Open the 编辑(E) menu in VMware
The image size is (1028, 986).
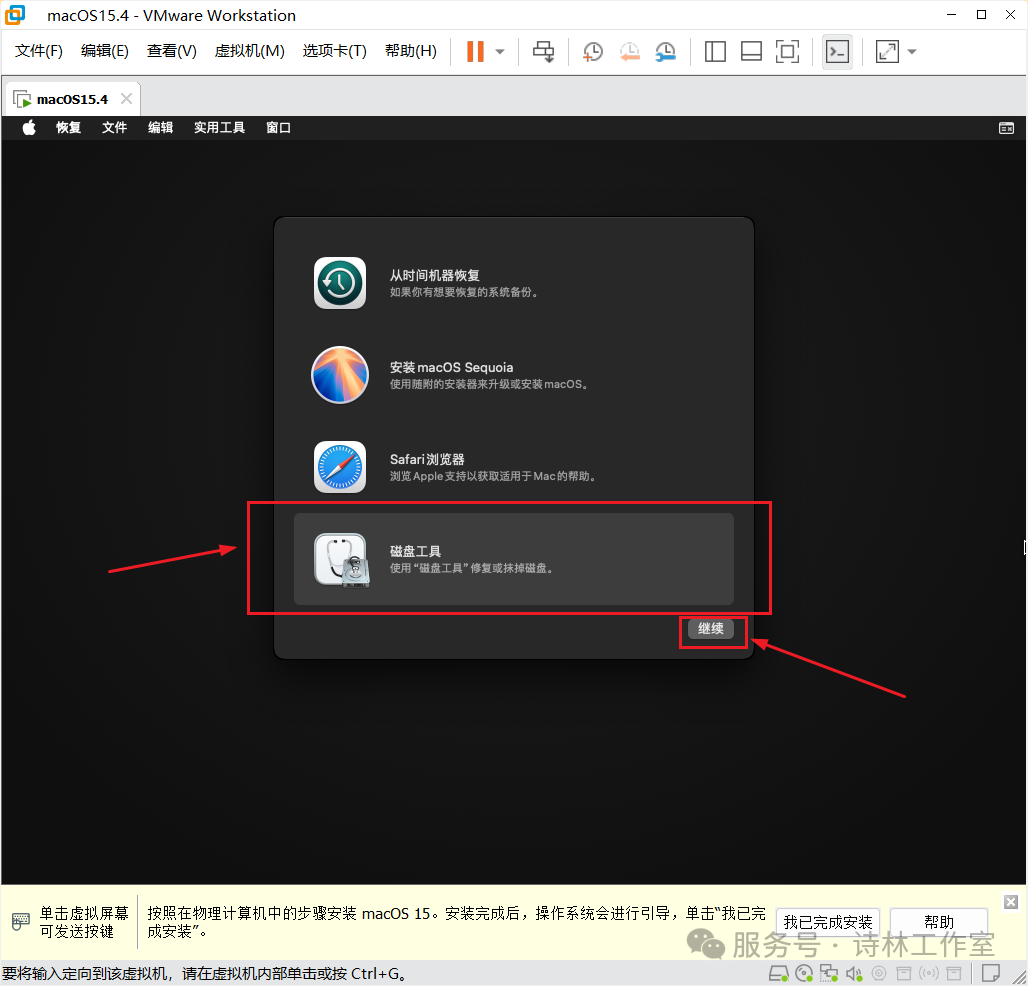(104, 51)
